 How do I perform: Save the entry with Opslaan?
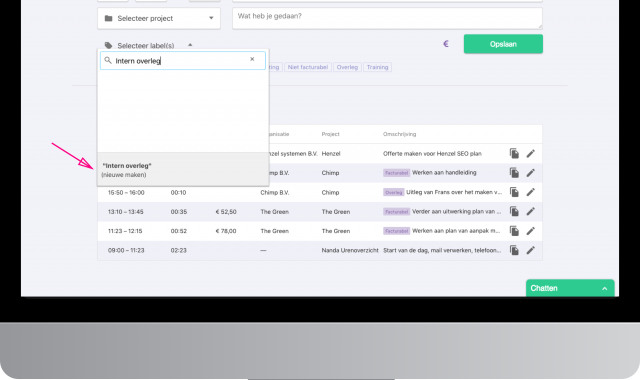(503, 44)
